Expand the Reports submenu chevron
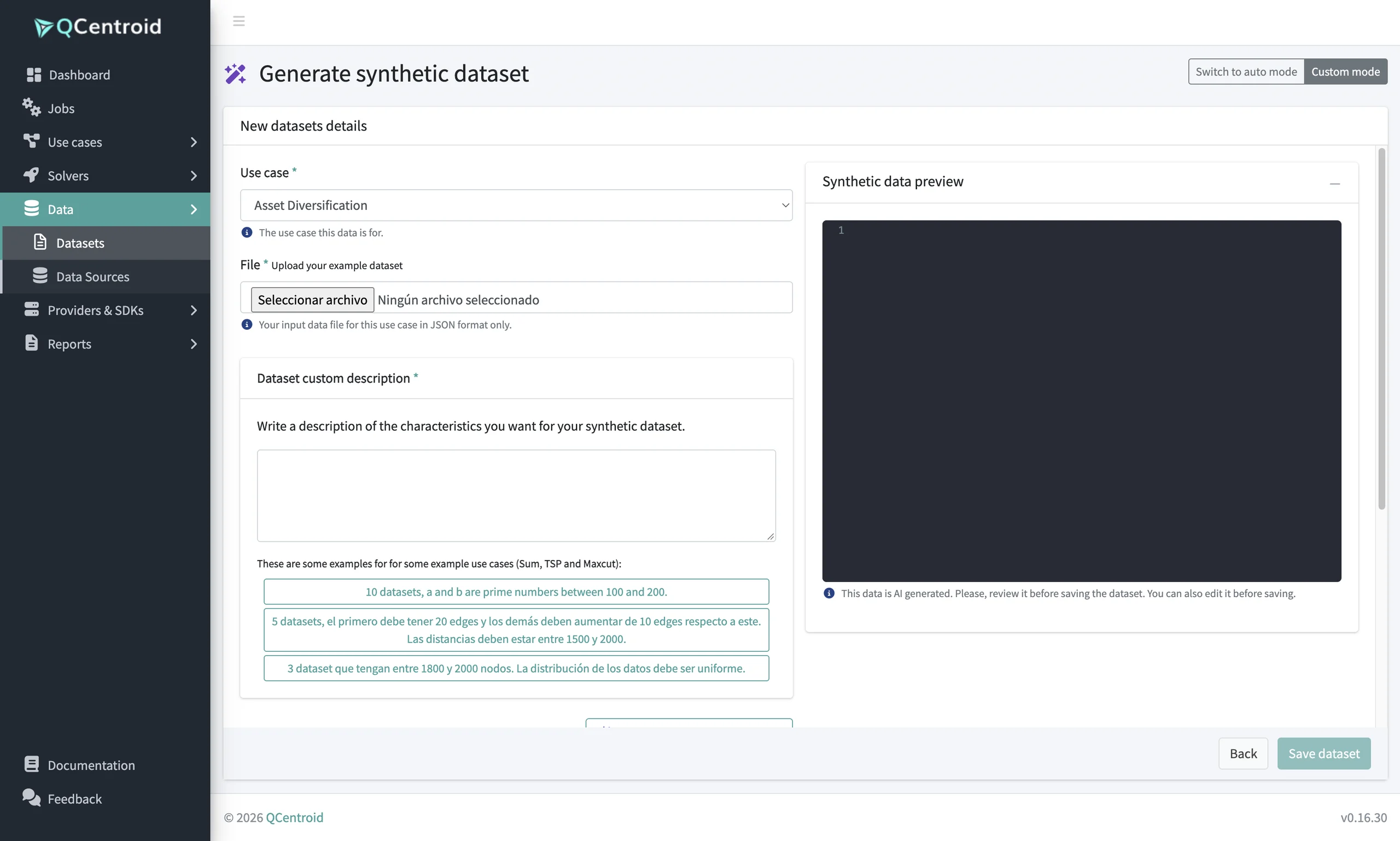The image size is (1400, 841). [x=193, y=344]
